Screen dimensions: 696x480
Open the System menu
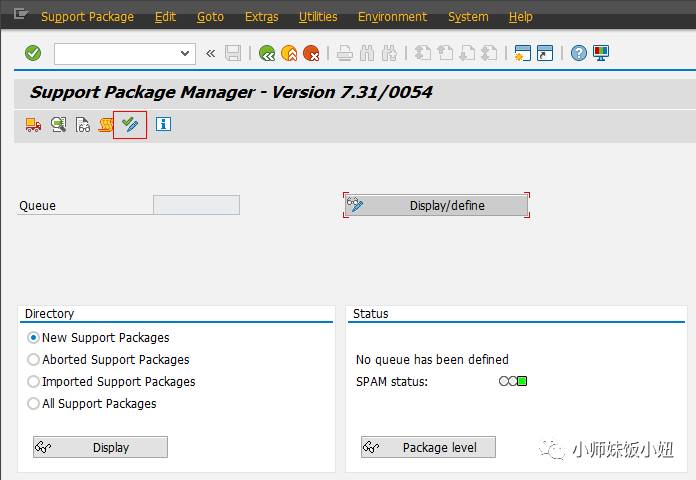[468, 16]
